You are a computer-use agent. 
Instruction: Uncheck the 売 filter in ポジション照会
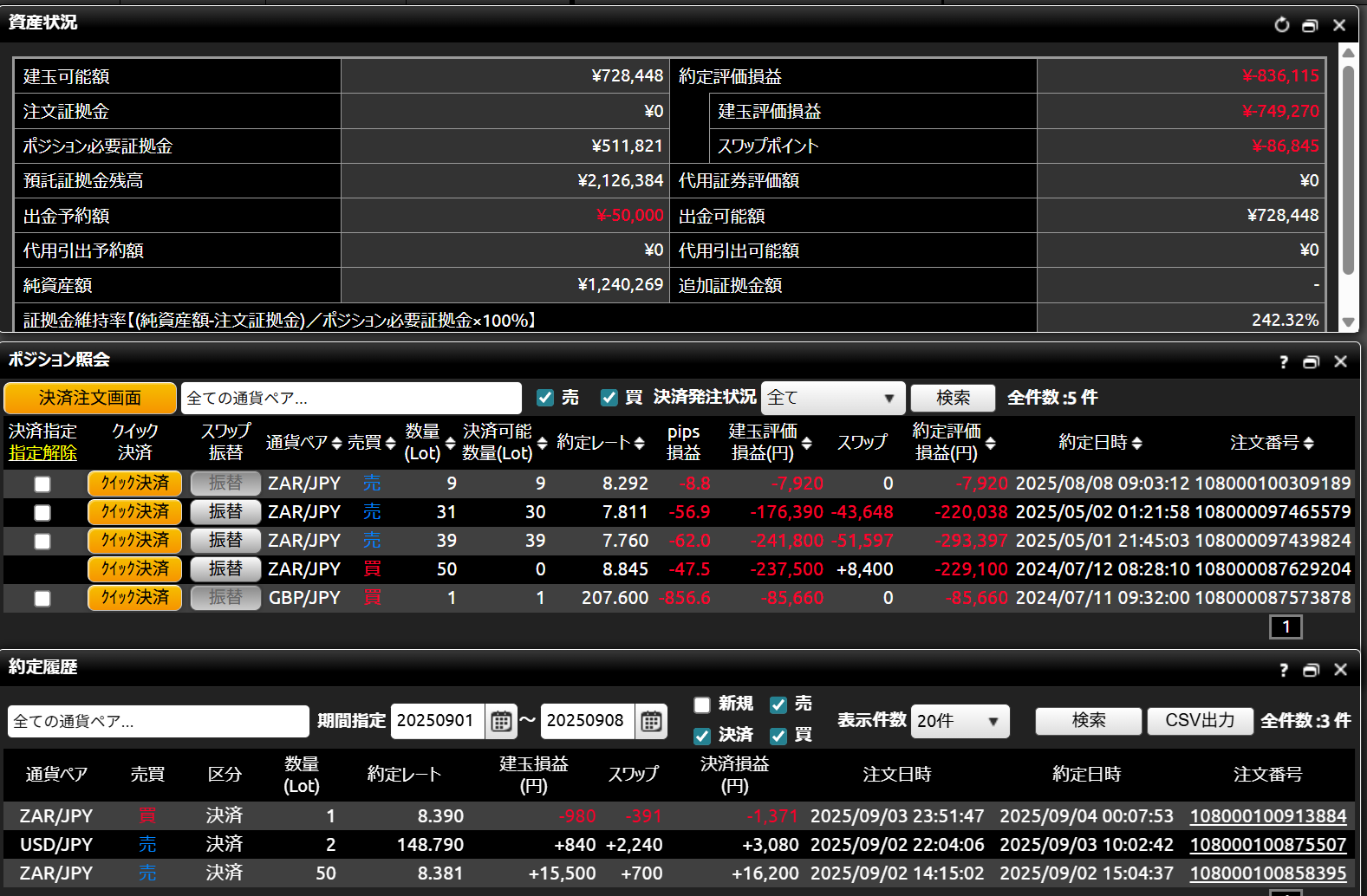click(545, 398)
